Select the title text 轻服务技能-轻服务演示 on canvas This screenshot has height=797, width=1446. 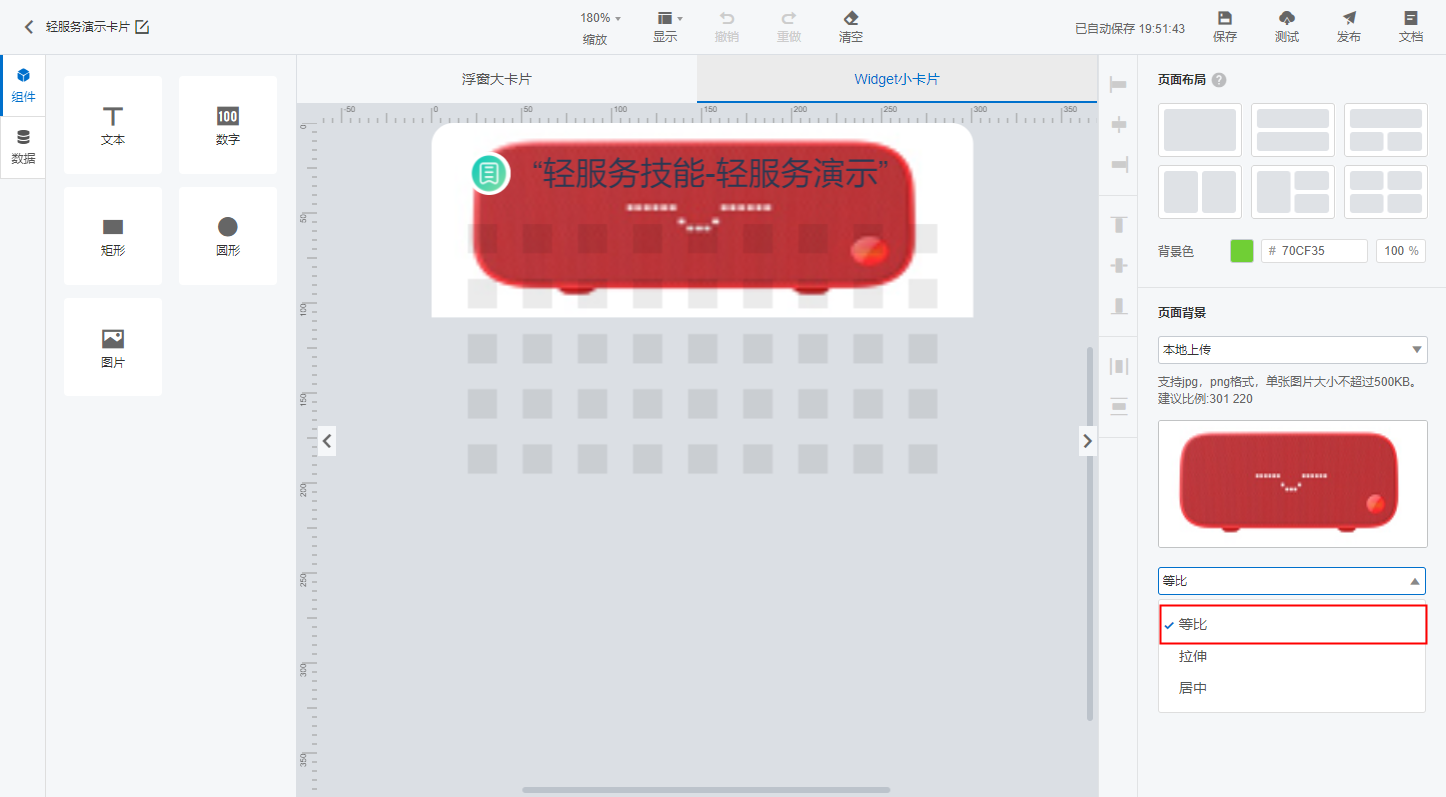(x=710, y=174)
